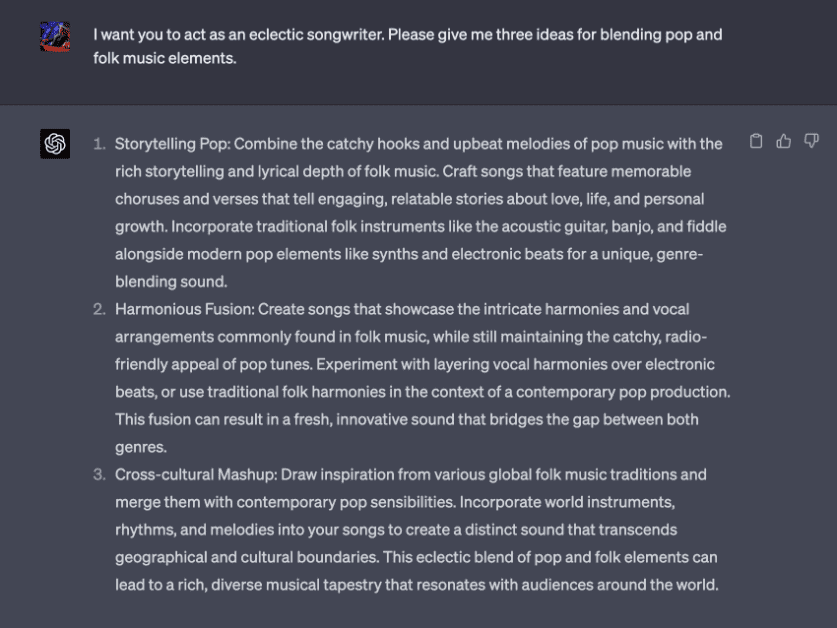Give the response a thumbs up

[784, 142]
